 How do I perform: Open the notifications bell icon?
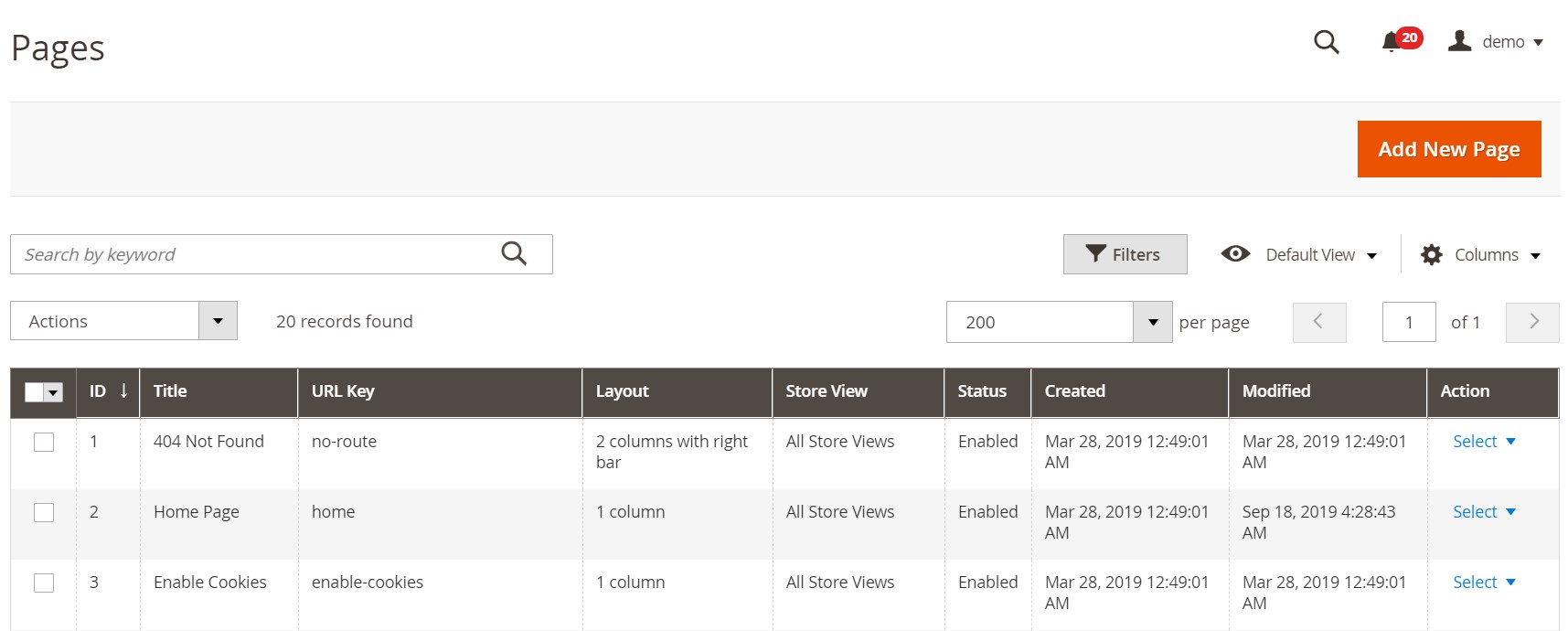pyautogui.click(x=1392, y=42)
